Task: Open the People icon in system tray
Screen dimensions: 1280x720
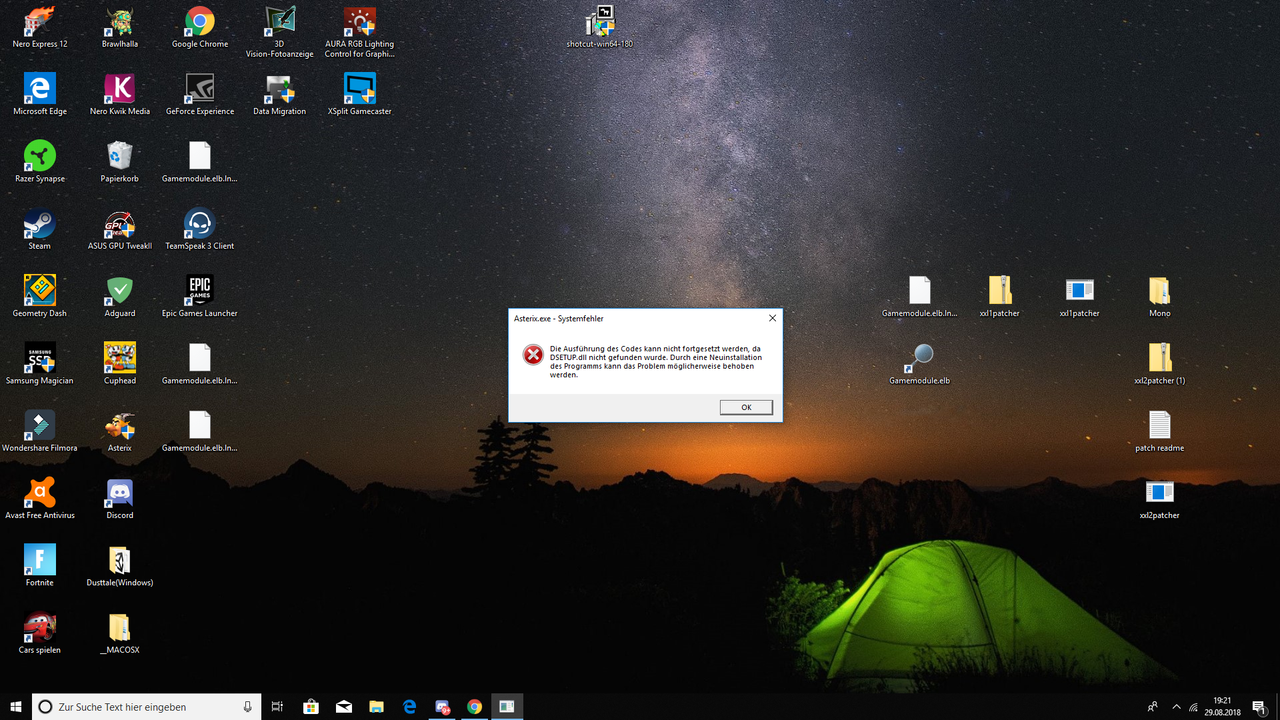Action: (1154, 707)
